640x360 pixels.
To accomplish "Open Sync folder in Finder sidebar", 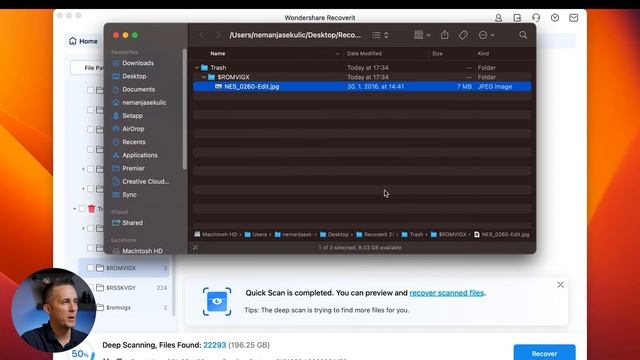I will (124, 195).
